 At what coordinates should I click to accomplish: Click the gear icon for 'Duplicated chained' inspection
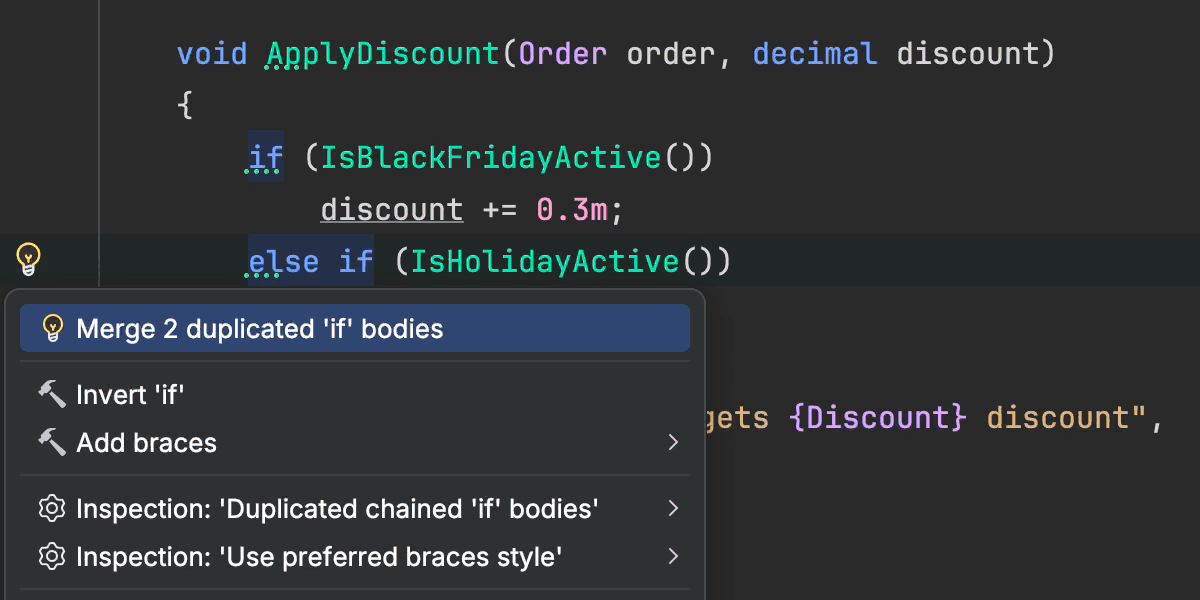pos(52,509)
